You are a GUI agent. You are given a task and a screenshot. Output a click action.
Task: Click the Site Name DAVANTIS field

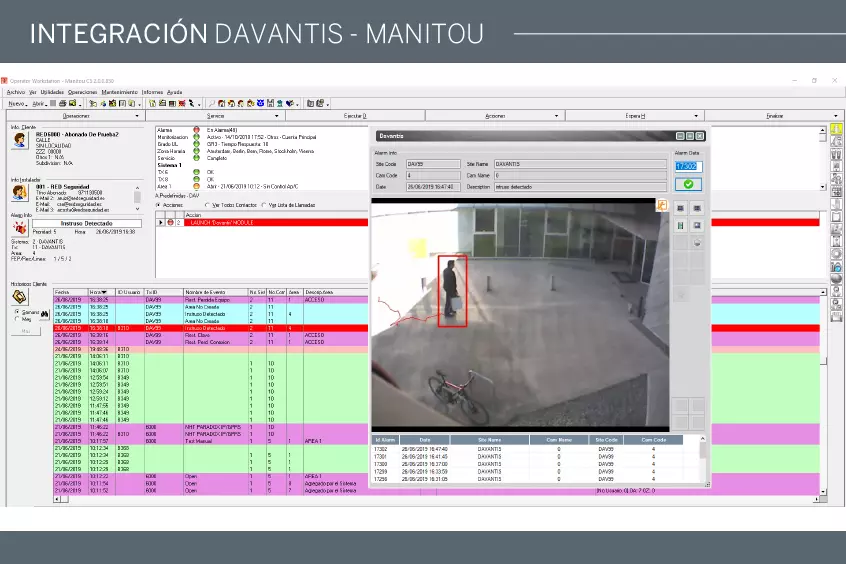[x=580, y=164]
